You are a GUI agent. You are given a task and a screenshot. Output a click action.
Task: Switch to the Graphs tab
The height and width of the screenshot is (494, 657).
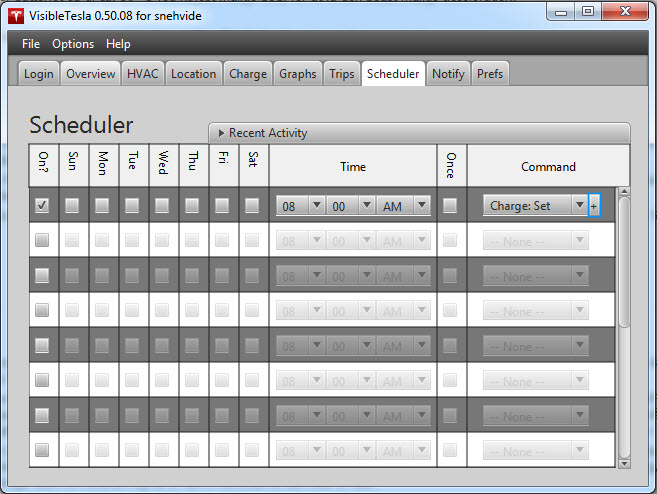pyautogui.click(x=297, y=74)
